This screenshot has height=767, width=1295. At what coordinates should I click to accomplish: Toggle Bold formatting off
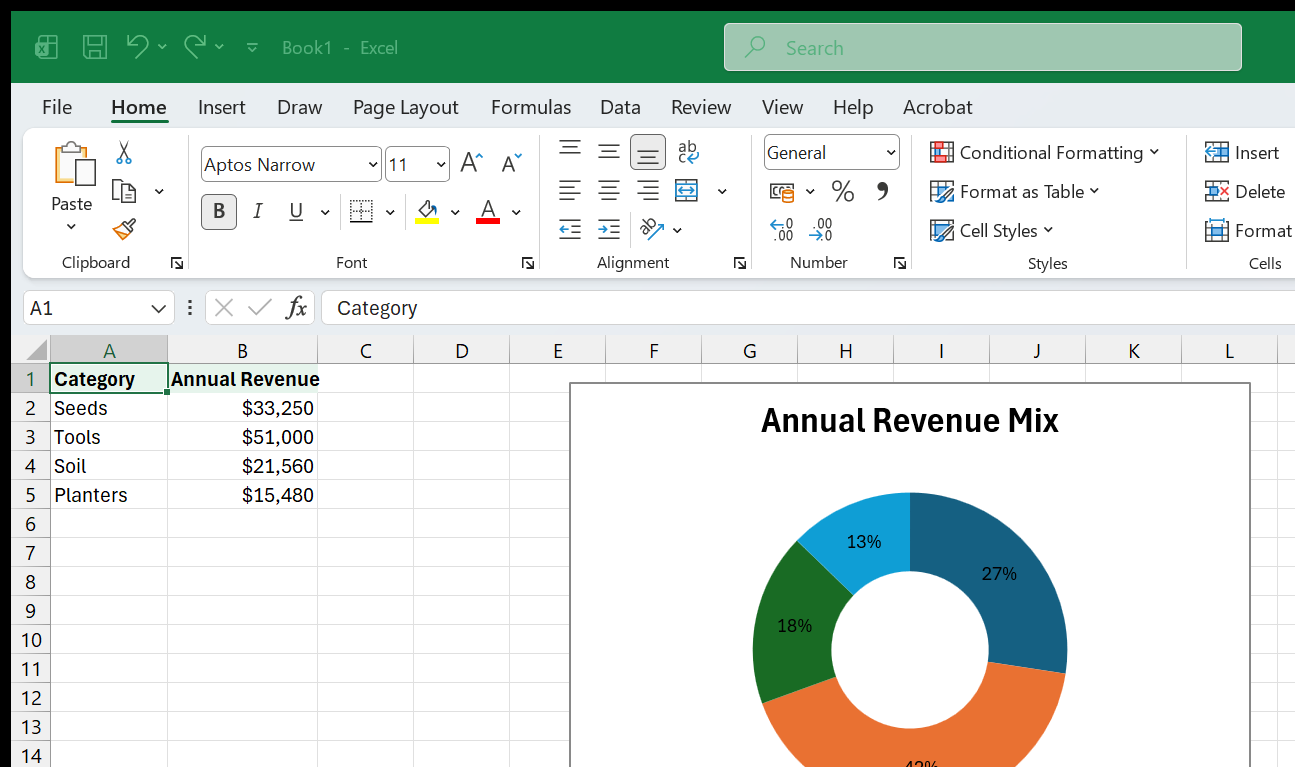[219, 211]
